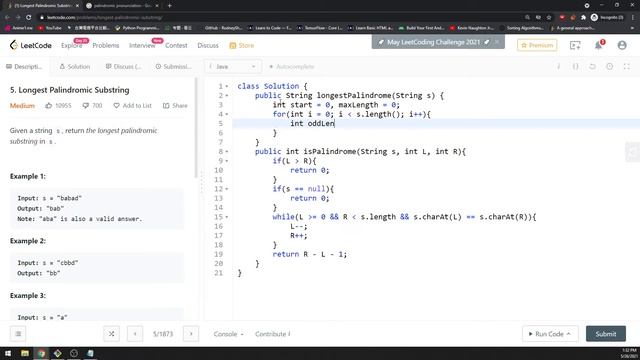The image size is (640, 360).
Task: Open the May LeetCoding Challenge 2021 banner
Action: (433, 42)
